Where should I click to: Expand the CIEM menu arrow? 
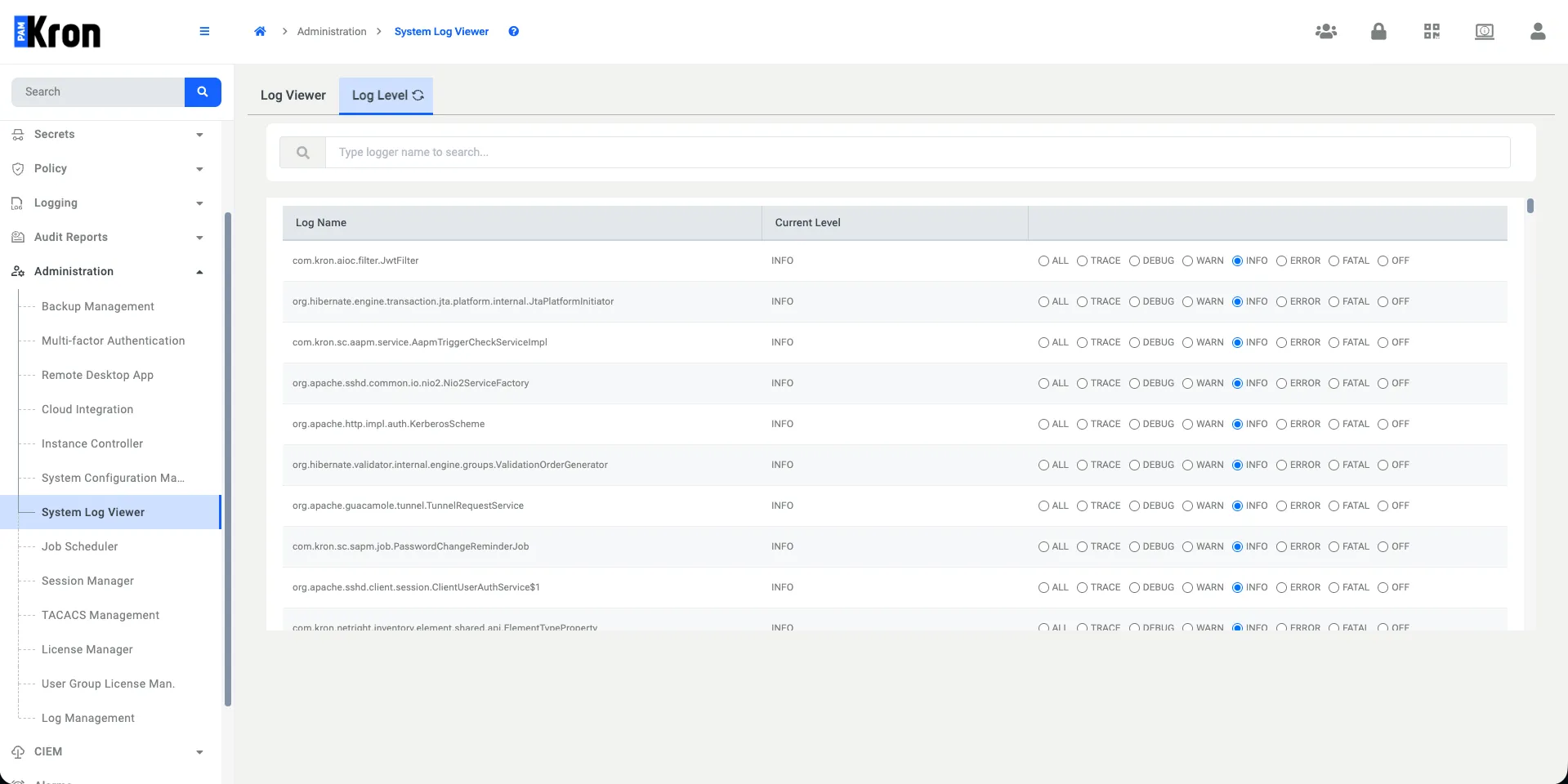point(199,752)
